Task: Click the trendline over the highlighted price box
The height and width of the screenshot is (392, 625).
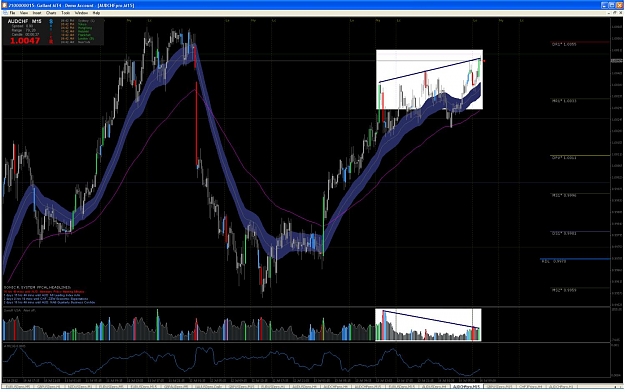Action: [429, 71]
